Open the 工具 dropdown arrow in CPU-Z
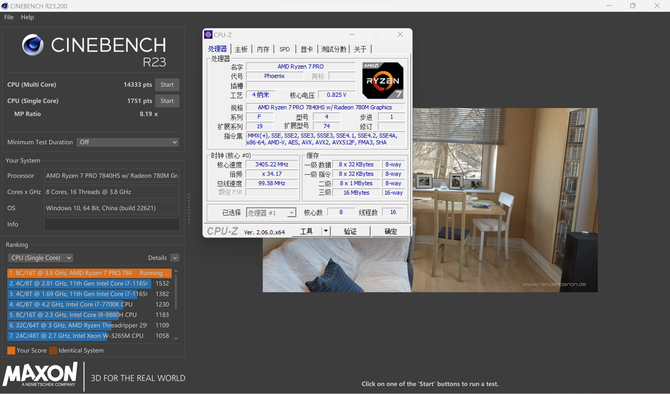670x394 pixels. point(326,231)
